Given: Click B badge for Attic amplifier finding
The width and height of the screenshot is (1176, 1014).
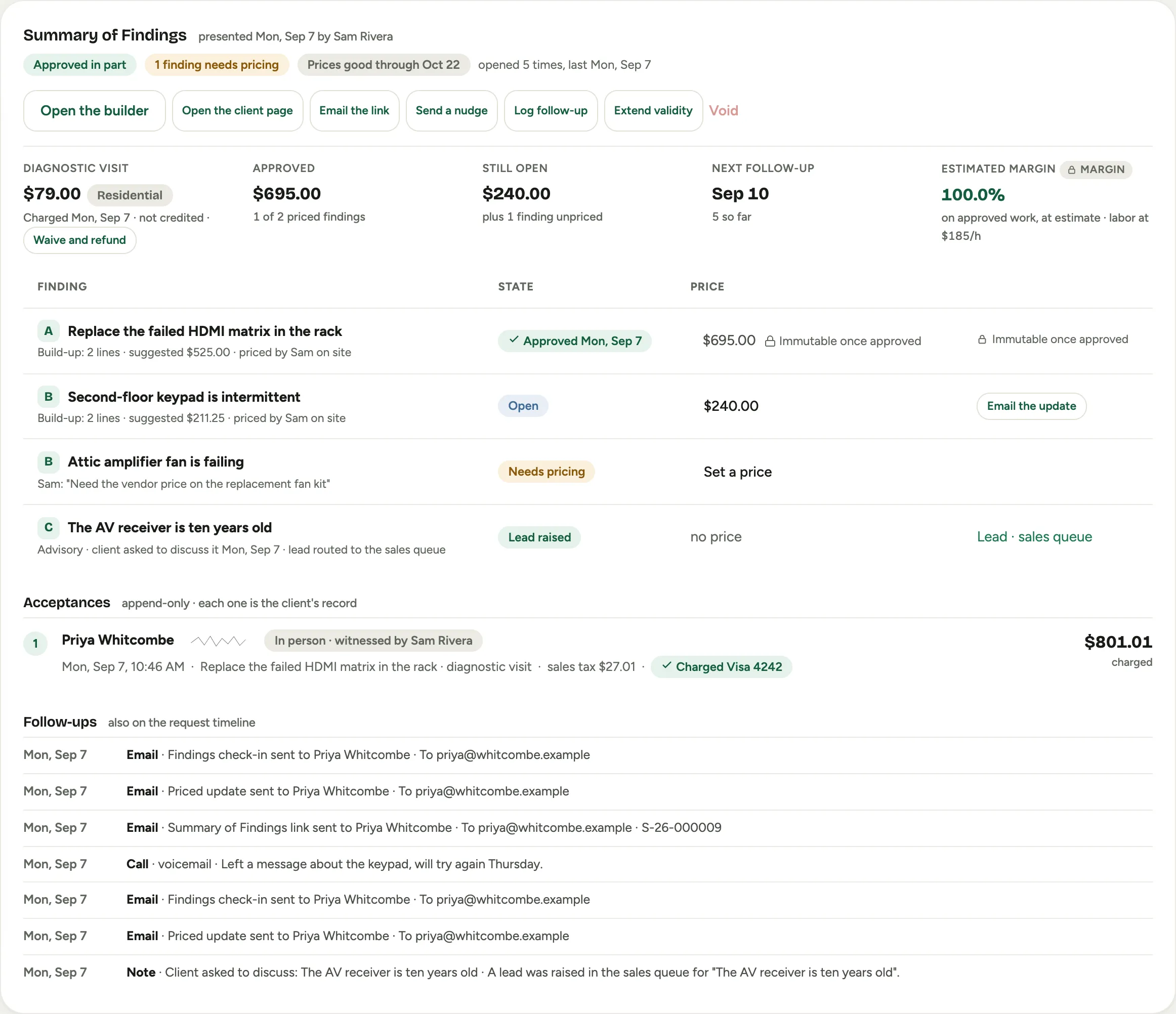Looking at the screenshot, I should (49, 461).
